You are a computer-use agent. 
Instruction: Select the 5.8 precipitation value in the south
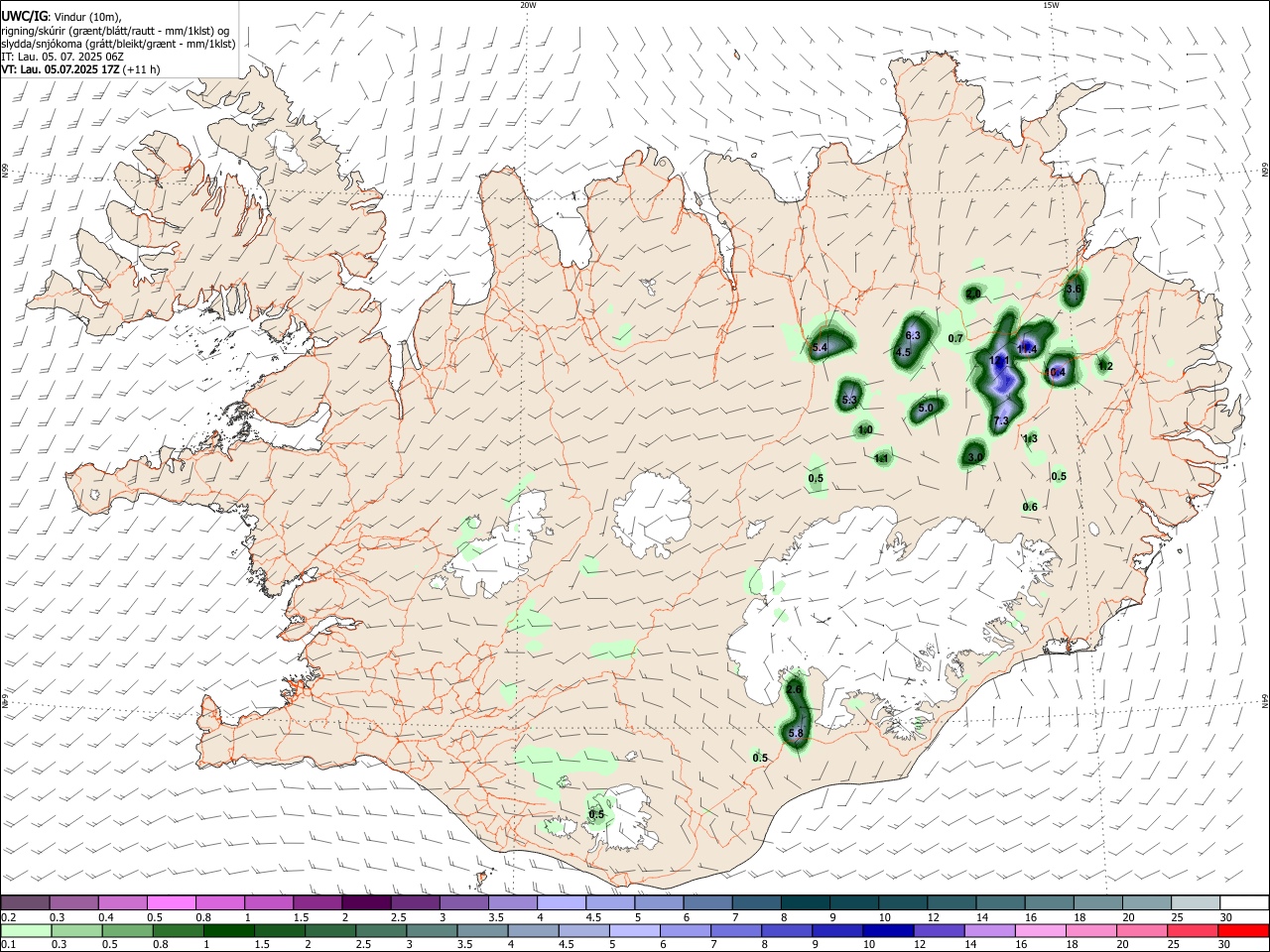[x=796, y=733]
